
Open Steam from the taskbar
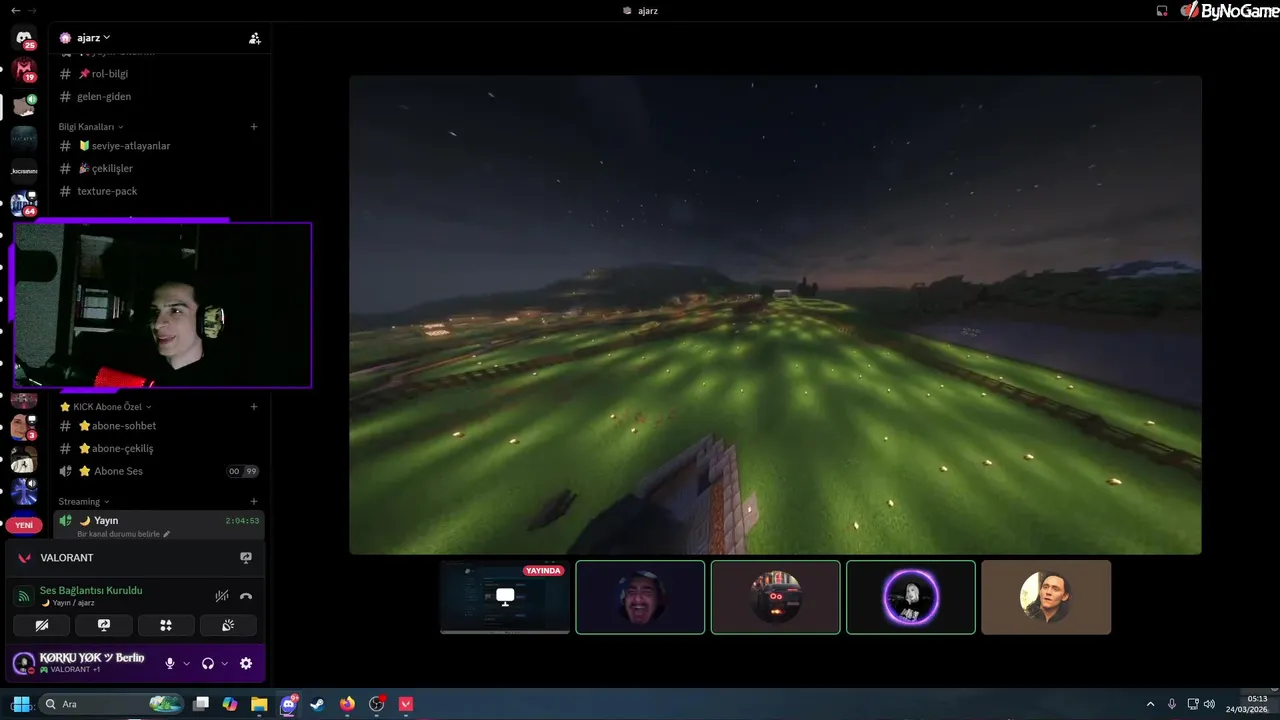[317, 704]
